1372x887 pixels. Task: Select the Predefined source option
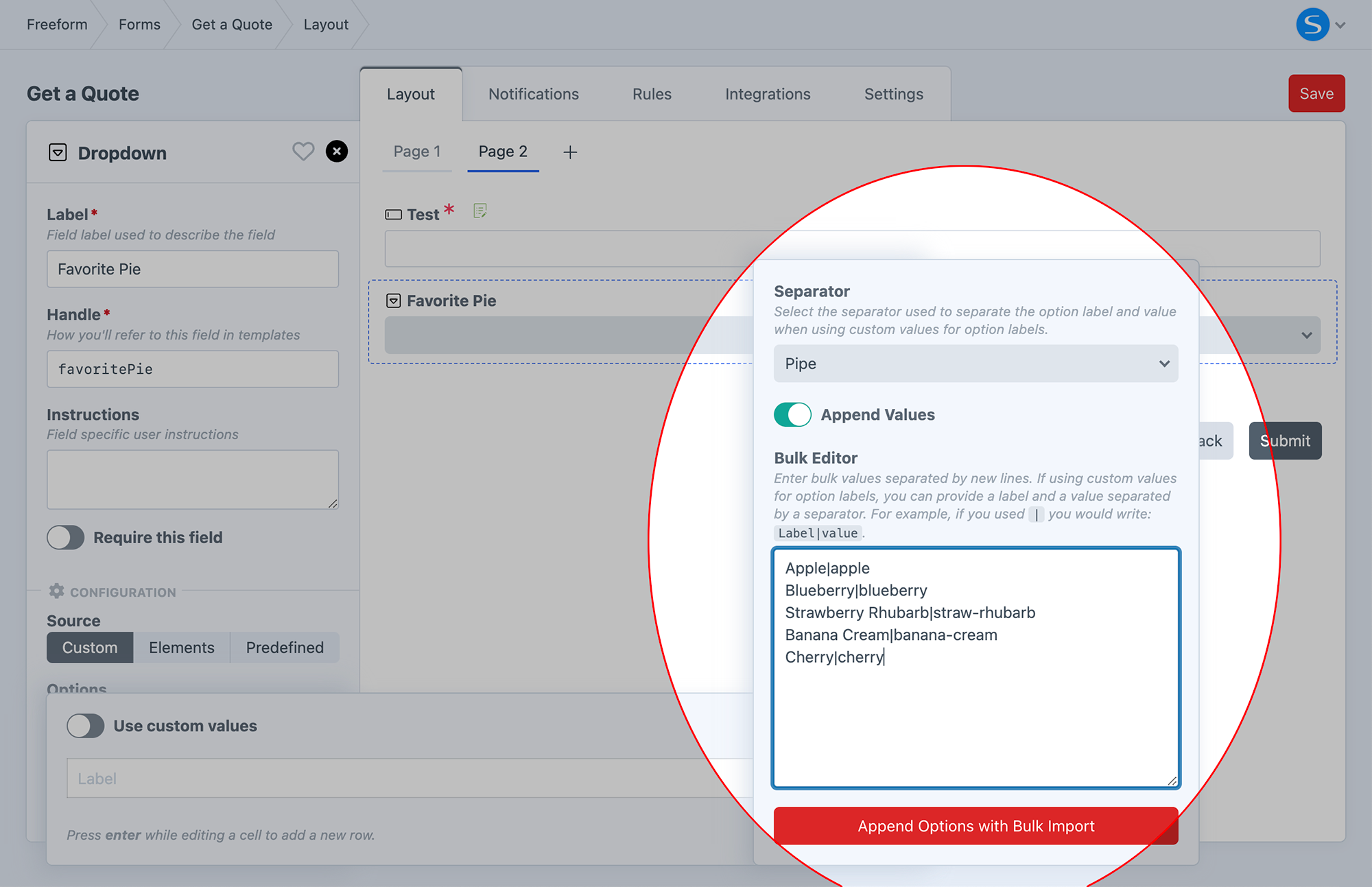pyautogui.click(x=284, y=647)
